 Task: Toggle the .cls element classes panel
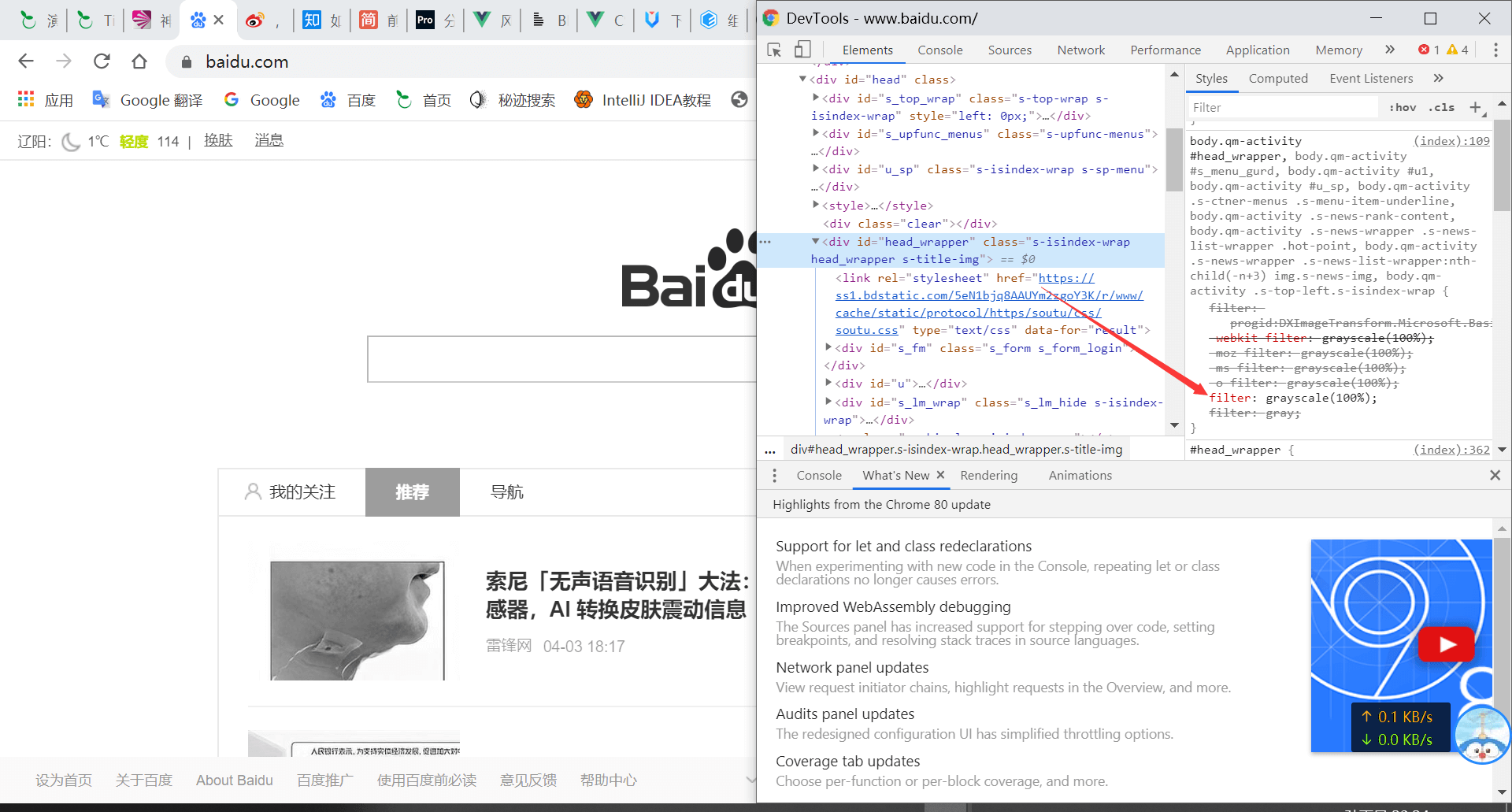tap(1441, 107)
